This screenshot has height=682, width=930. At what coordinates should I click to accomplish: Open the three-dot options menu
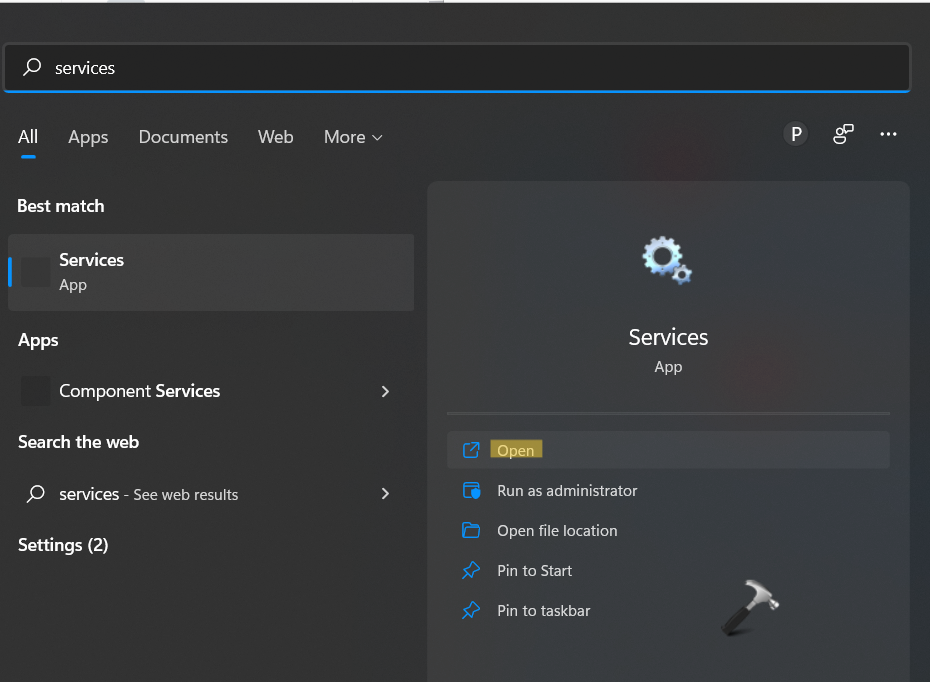pos(888,135)
